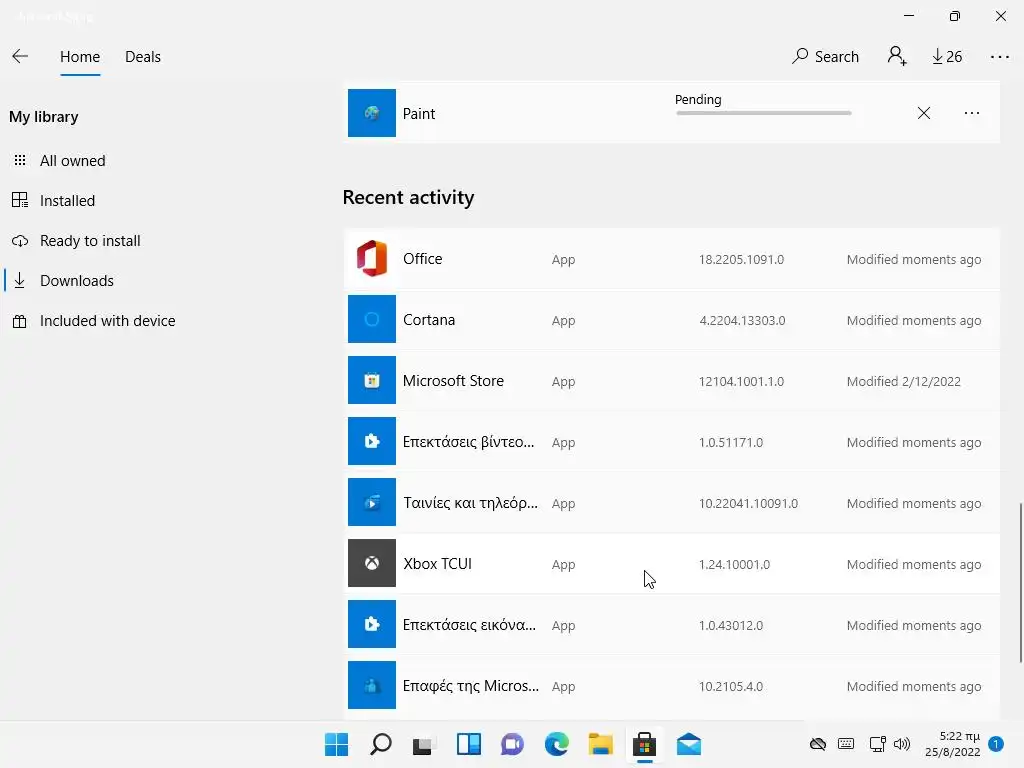Open File Explorer from taskbar

[x=600, y=744]
